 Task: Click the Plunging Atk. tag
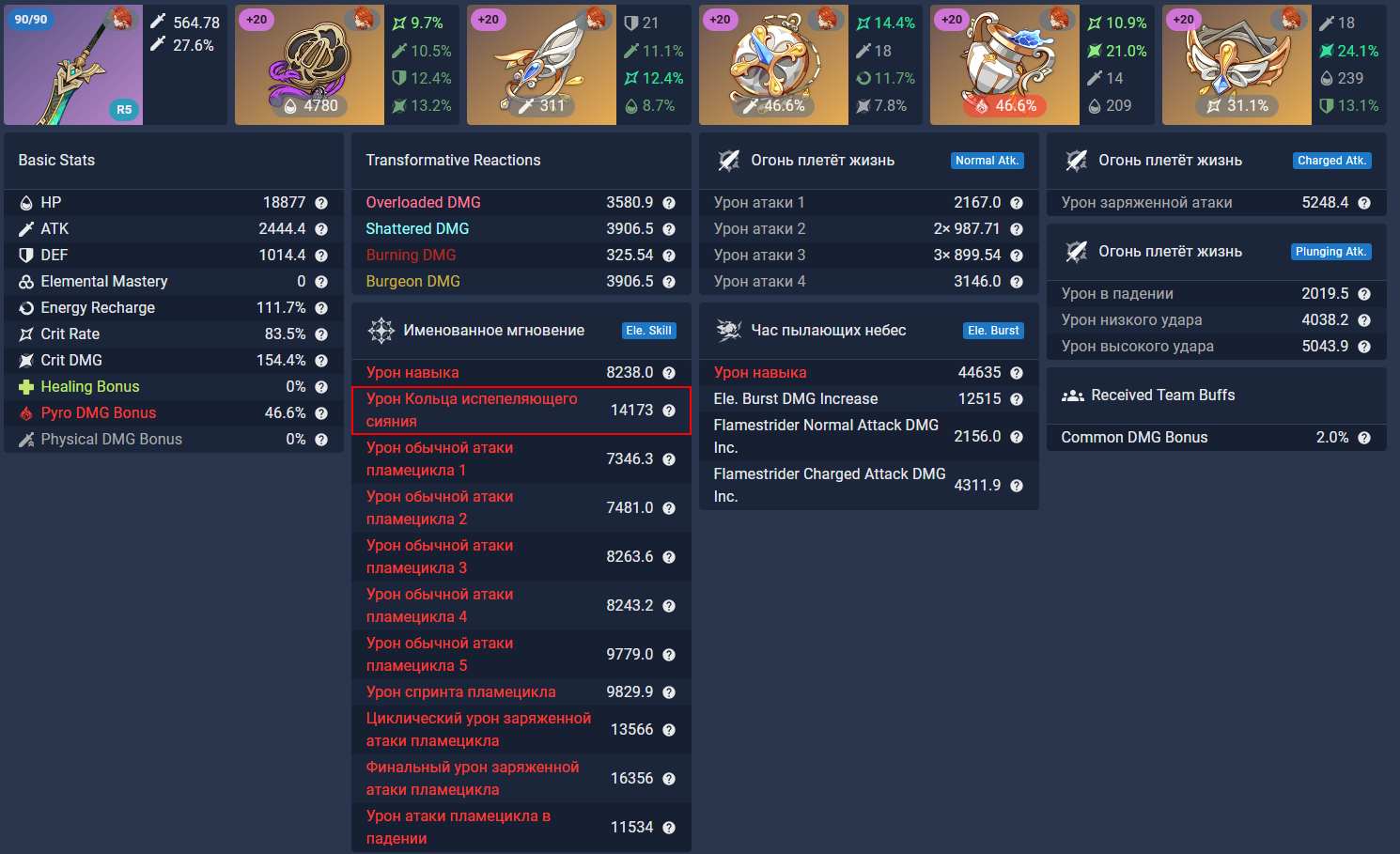click(1331, 252)
